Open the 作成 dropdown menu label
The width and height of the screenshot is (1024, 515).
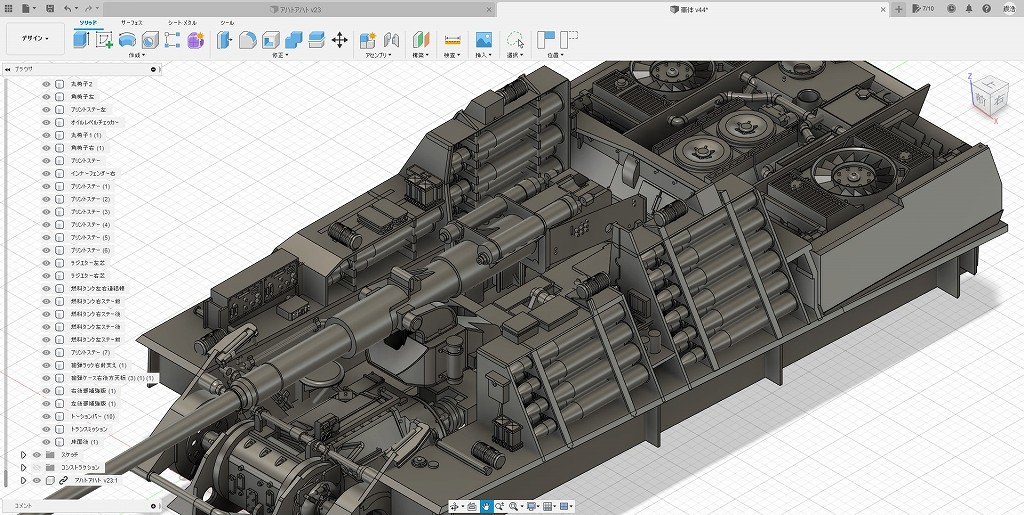136,55
